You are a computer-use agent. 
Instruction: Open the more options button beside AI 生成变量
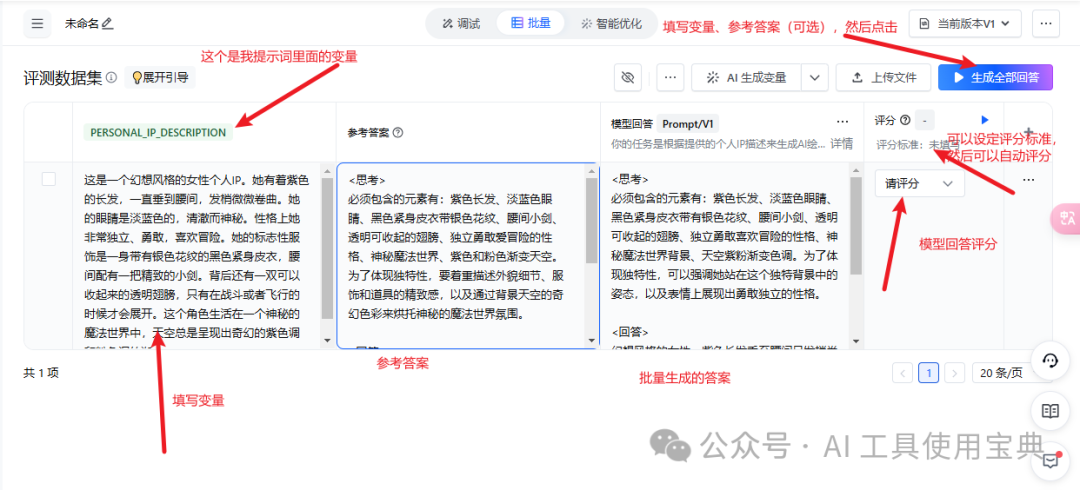669,77
